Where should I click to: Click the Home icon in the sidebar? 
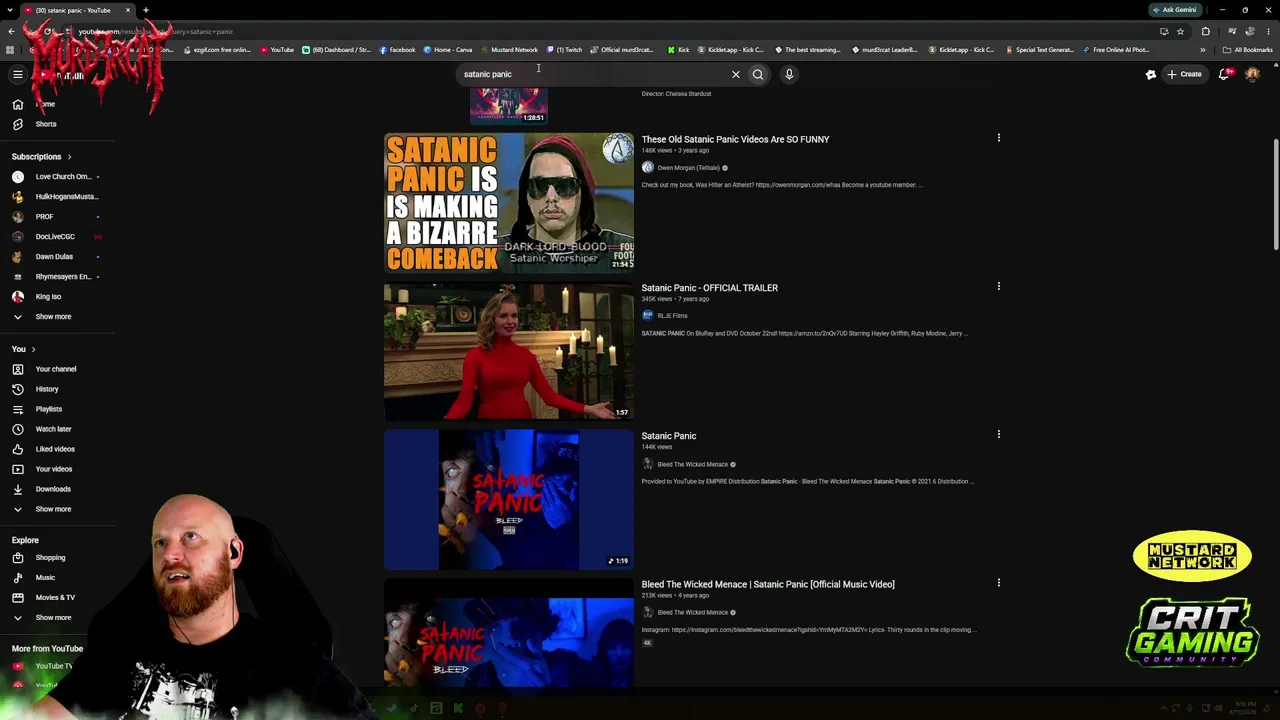(17, 104)
